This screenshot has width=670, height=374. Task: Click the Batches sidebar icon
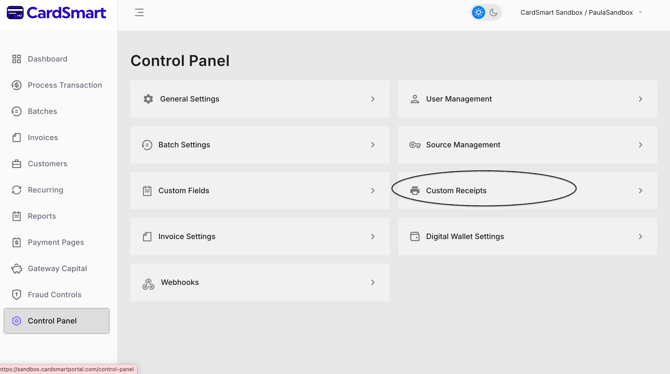tap(16, 111)
